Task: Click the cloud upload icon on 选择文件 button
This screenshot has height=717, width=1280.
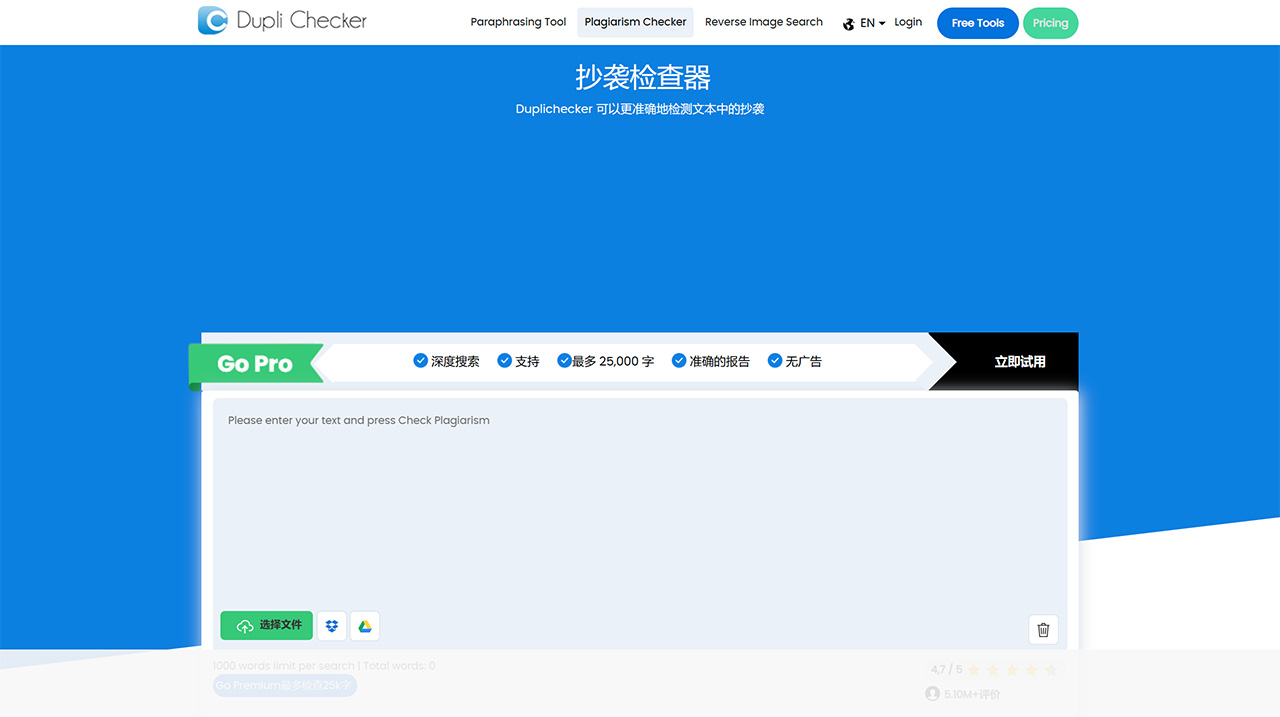Action: coord(244,625)
